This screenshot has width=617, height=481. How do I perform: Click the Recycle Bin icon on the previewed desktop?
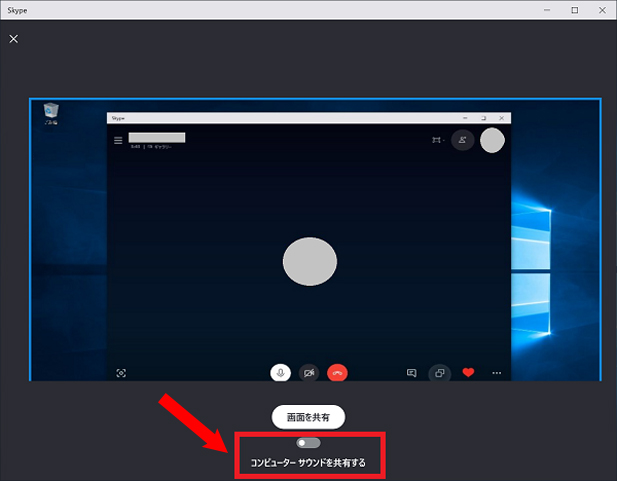pyautogui.click(x=51, y=113)
